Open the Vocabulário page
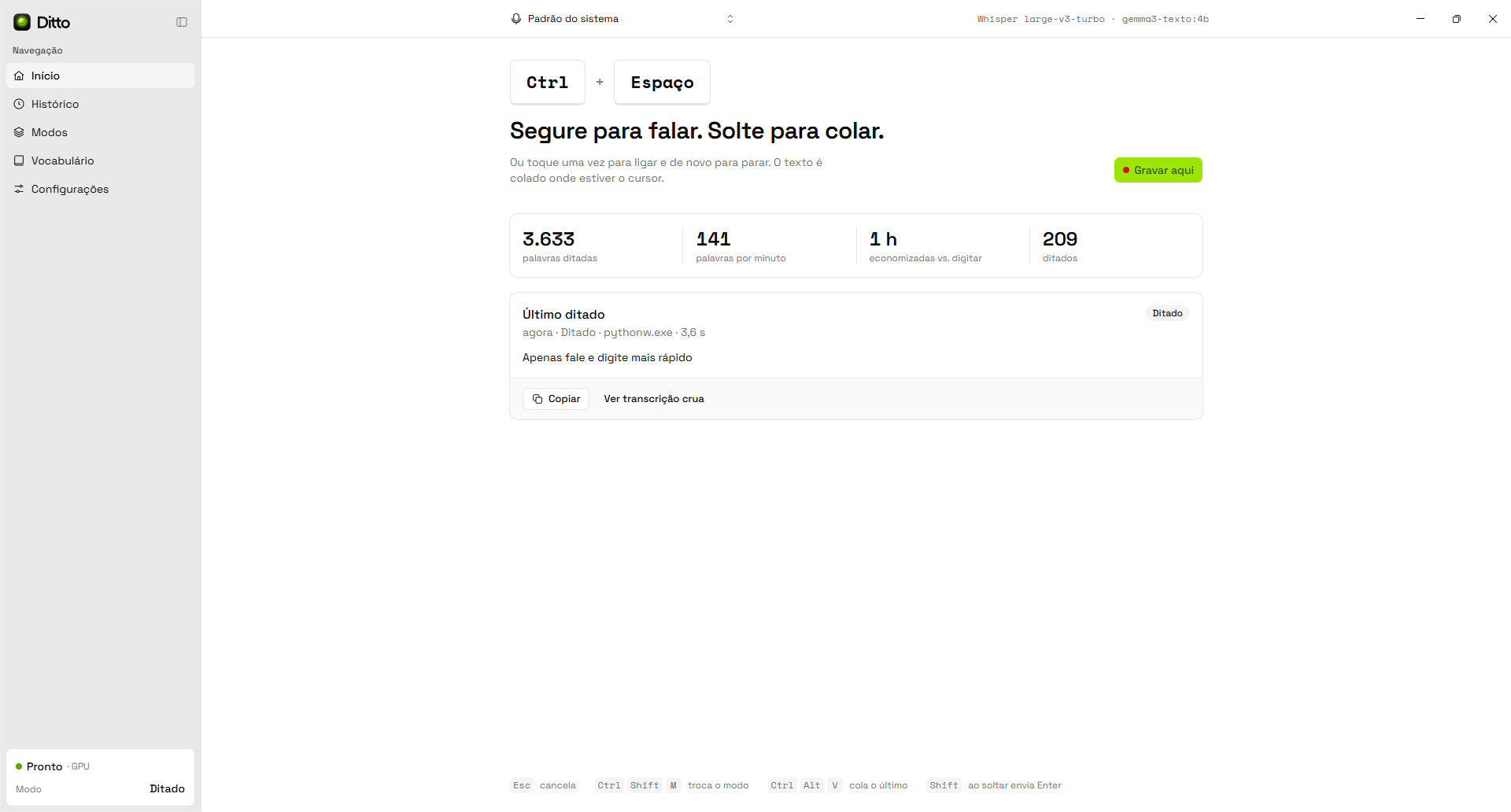Image resolution: width=1511 pixels, height=812 pixels. coord(100,161)
